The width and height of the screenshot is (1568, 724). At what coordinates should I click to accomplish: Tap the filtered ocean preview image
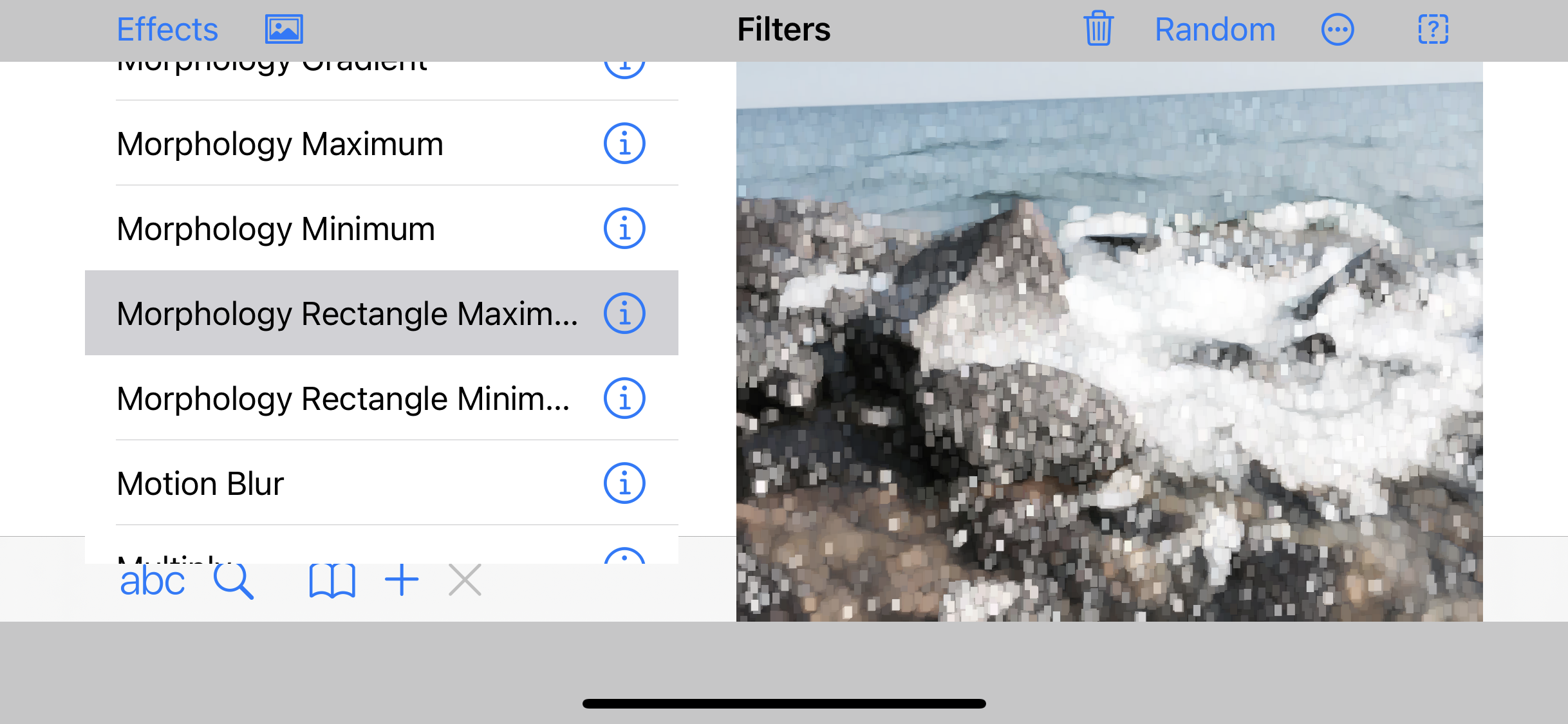(x=1109, y=341)
